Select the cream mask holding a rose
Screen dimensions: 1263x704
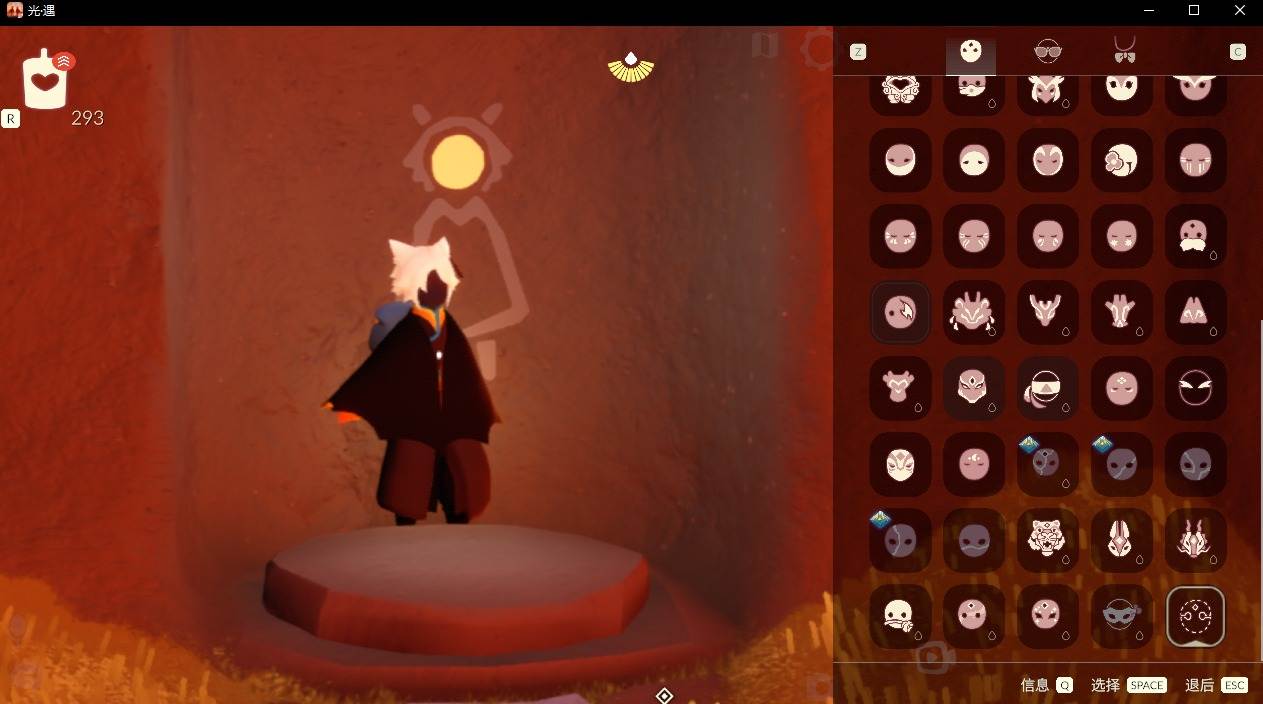point(900,616)
